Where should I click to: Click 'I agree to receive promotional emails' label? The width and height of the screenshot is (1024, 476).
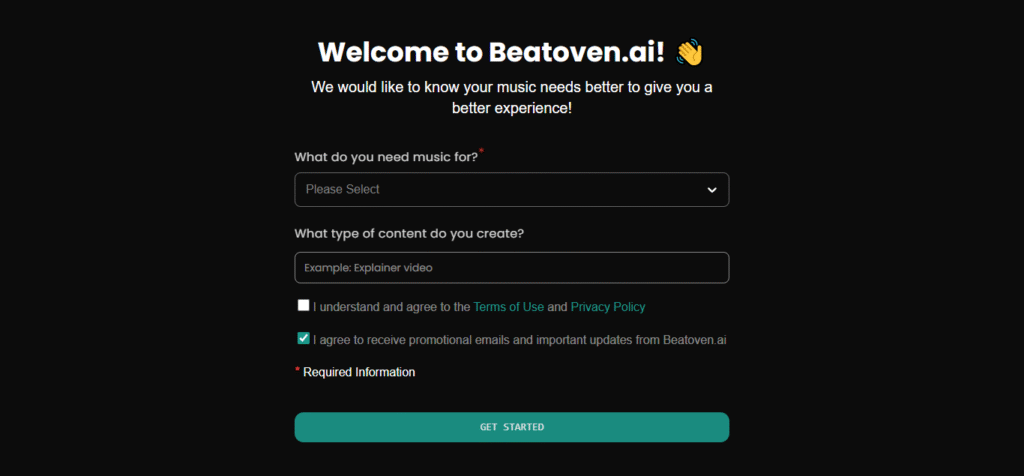tap(519, 340)
